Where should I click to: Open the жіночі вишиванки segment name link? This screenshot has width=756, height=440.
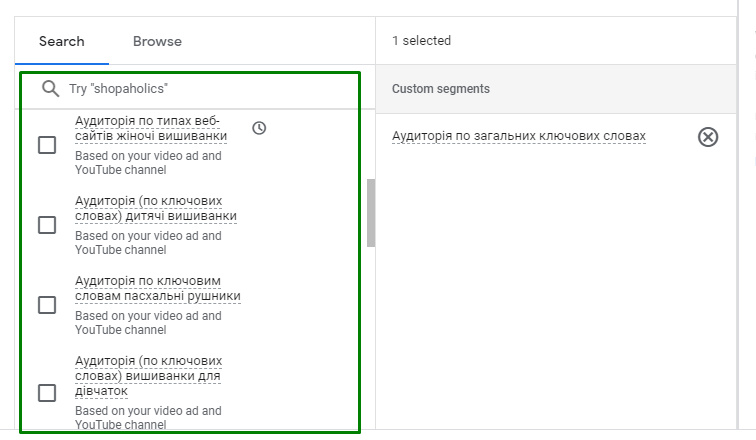click(x=150, y=128)
